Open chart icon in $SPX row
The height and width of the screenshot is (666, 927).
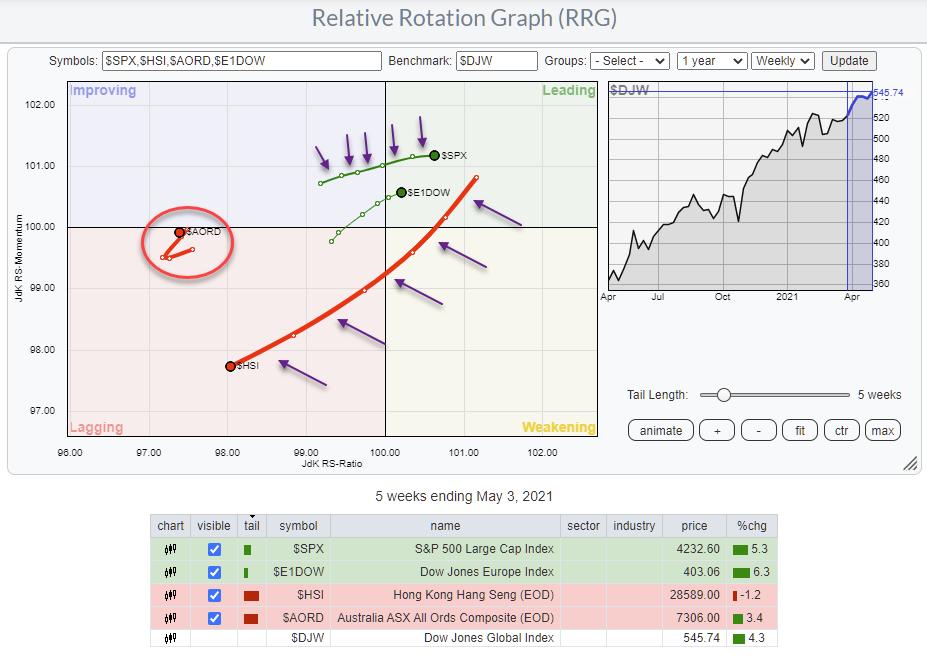click(170, 549)
